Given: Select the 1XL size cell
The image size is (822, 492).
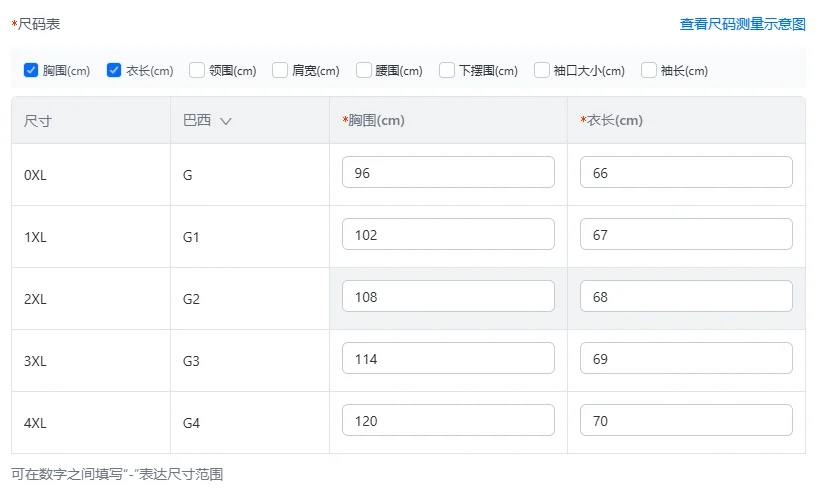Looking at the screenshot, I should point(91,237).
